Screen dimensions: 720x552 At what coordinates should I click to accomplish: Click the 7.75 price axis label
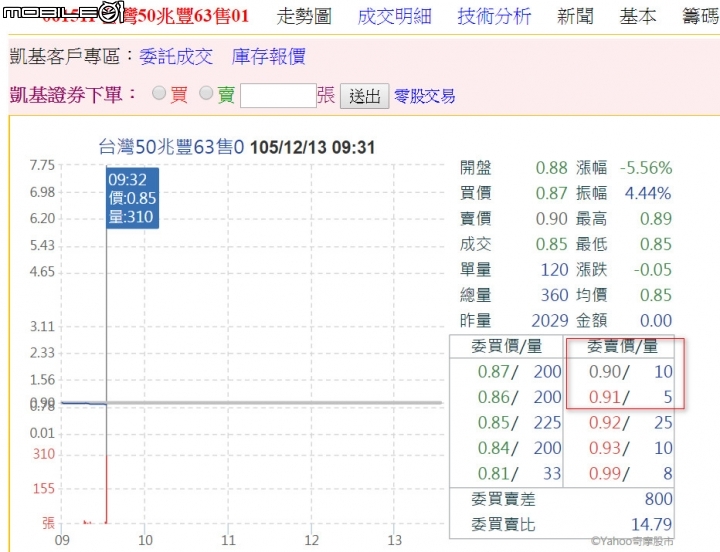(x=42, y=165)
